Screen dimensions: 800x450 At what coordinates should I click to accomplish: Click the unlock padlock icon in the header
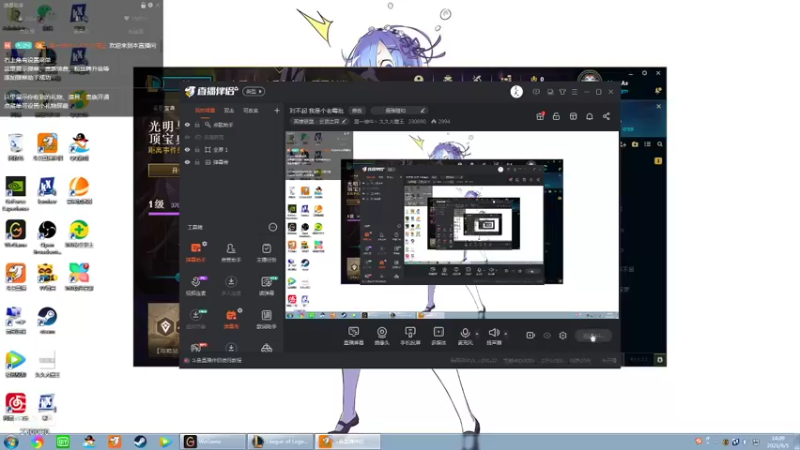point(556,116)
